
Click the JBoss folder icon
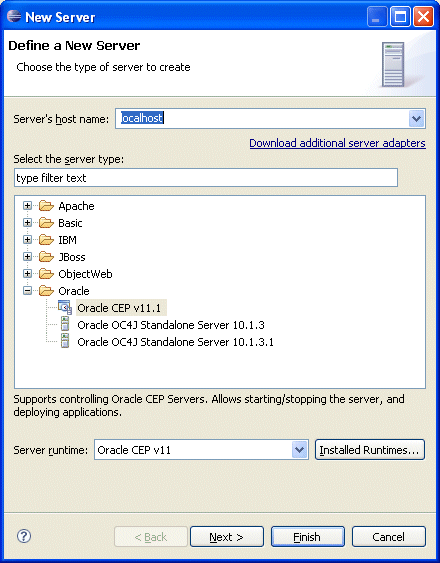click(x=46, y=257)
